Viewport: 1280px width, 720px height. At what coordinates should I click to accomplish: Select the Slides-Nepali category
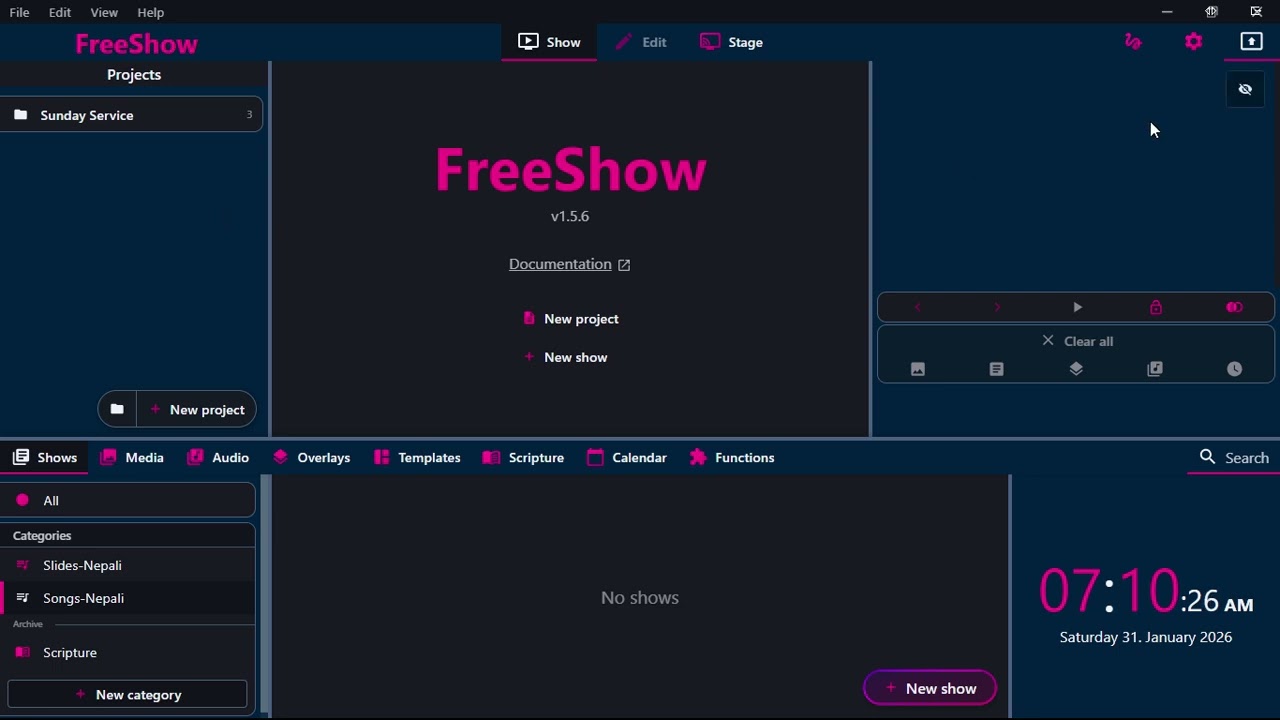point(128,565)
